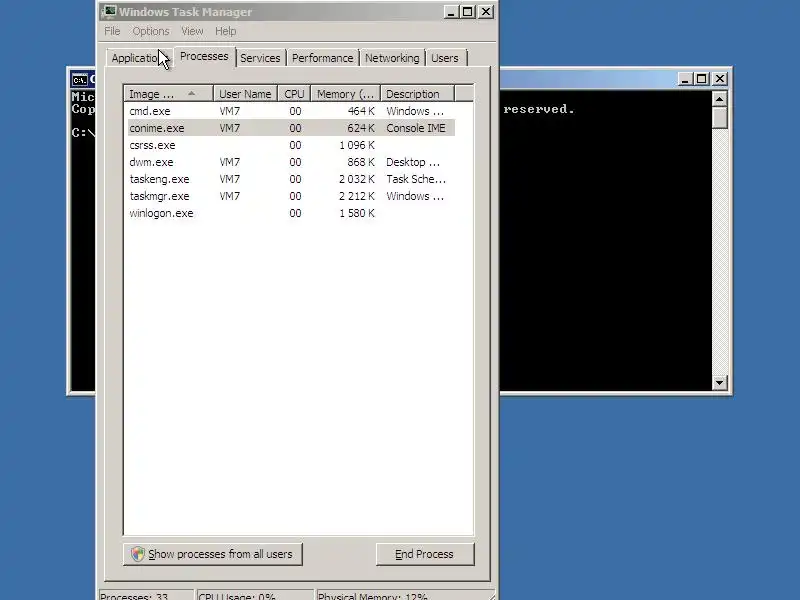
Task: Select the conime.exe process
Action: coord(291,128)
